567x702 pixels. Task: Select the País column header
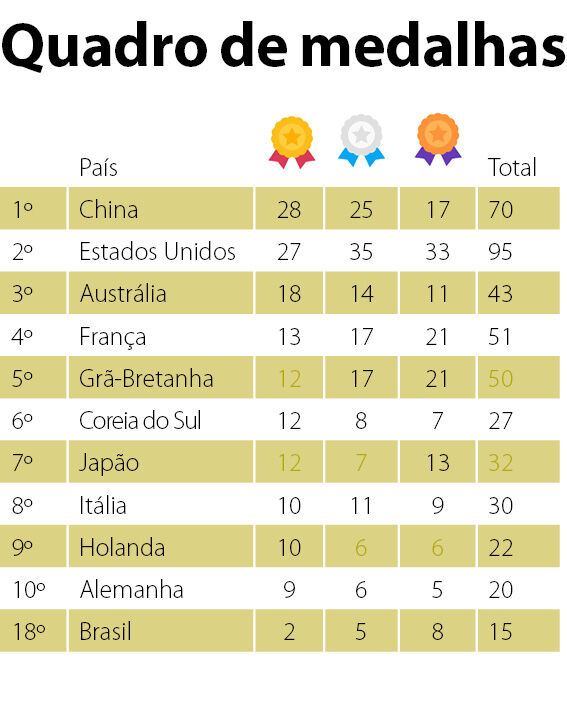(98, 168)
